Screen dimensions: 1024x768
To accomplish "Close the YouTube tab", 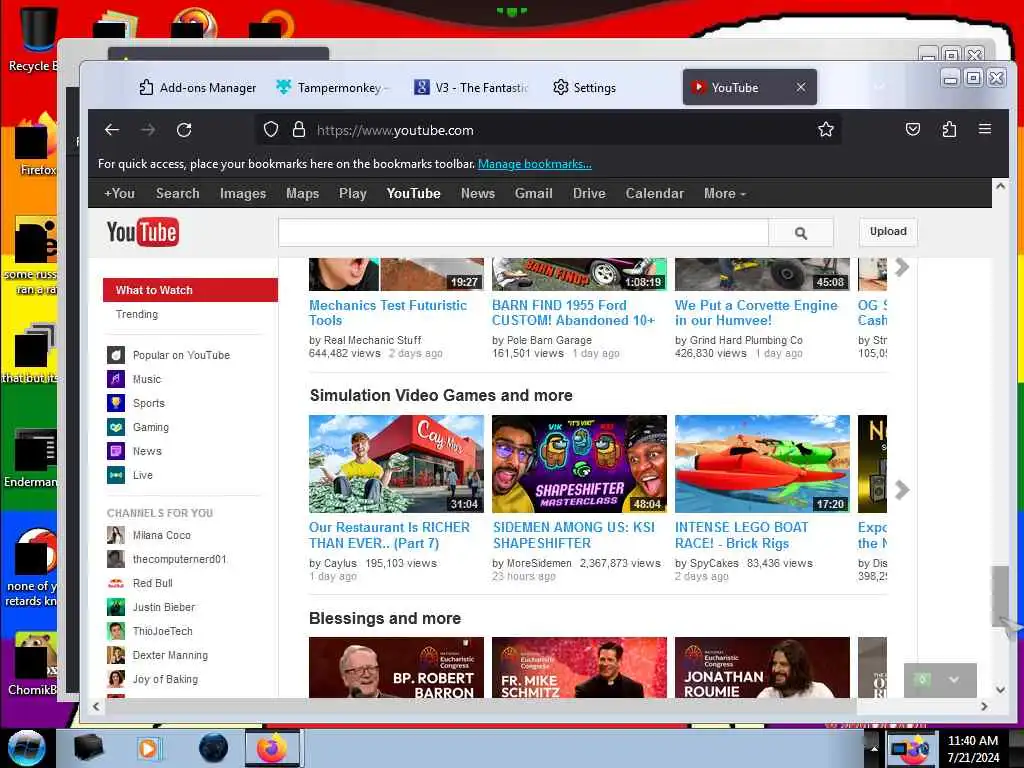I will click(801, 87).
